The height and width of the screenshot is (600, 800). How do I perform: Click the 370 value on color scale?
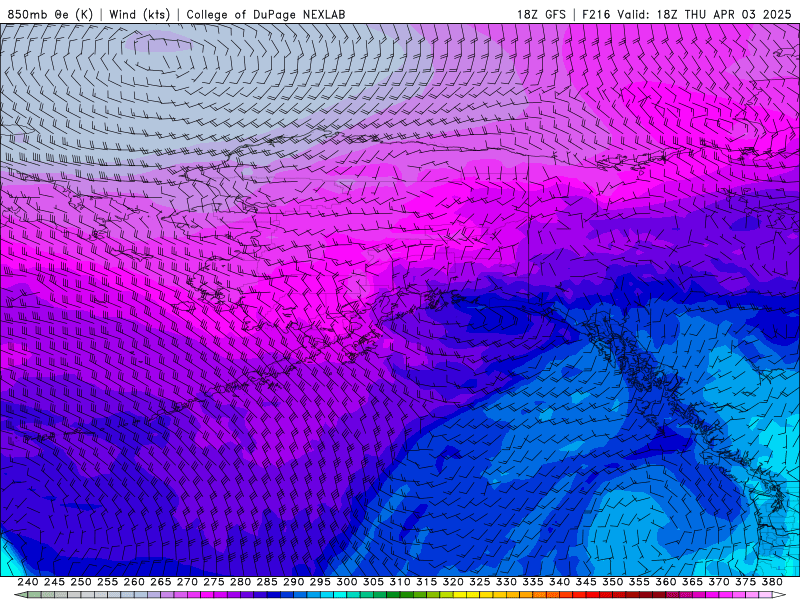(719, 582)
